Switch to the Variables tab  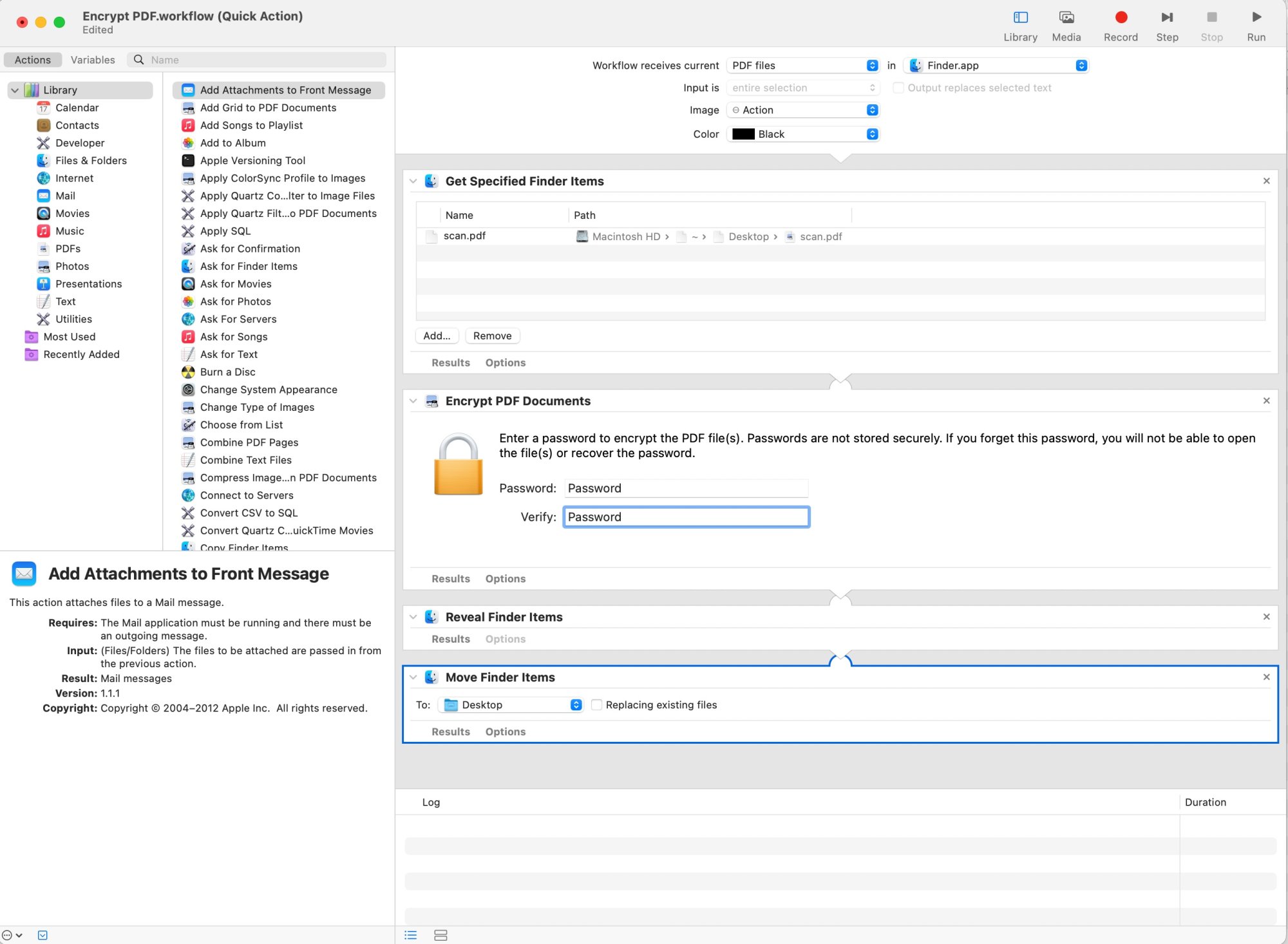tap(93, 60)
